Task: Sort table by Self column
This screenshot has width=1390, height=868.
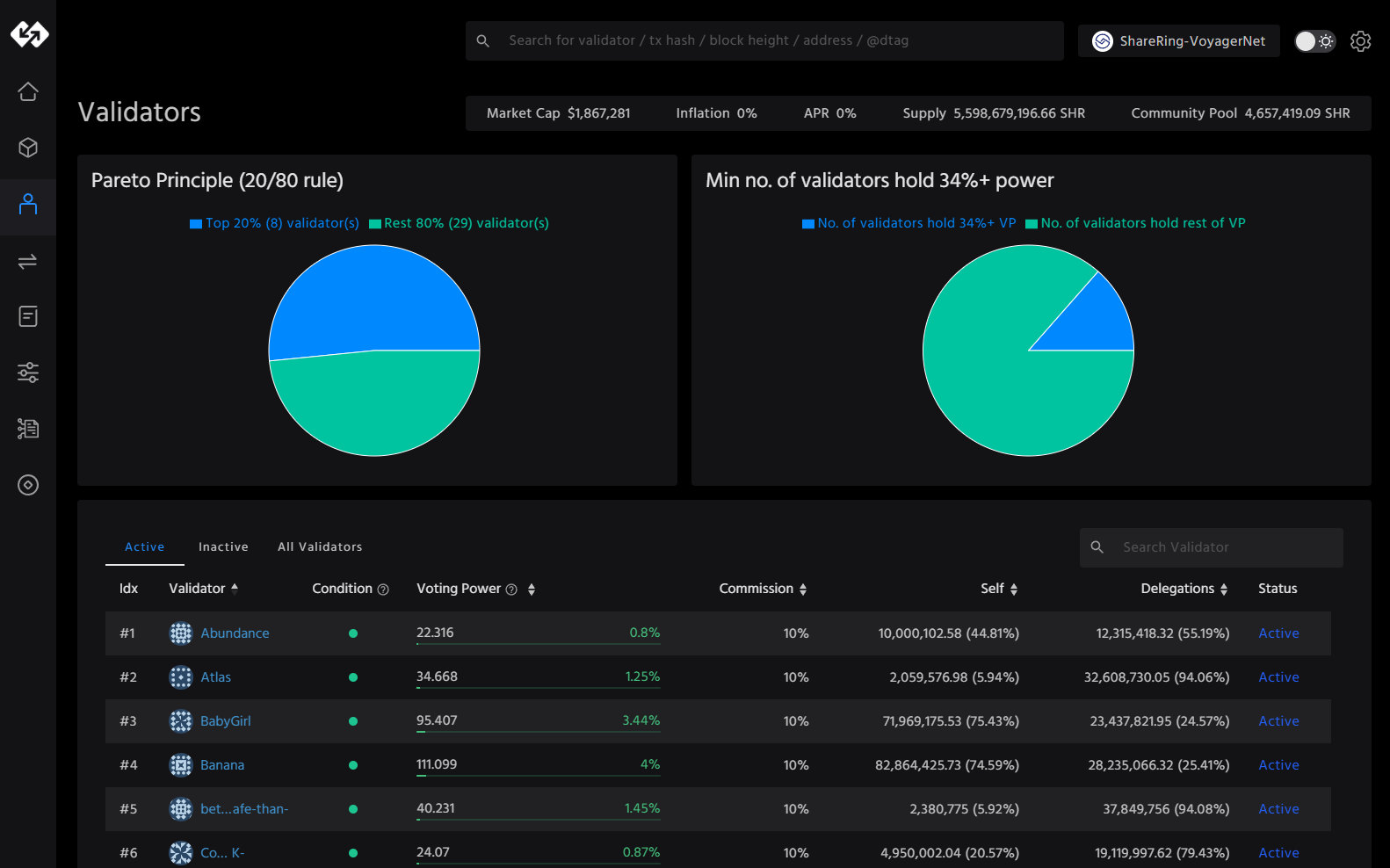Action: [x=999, y=589]
